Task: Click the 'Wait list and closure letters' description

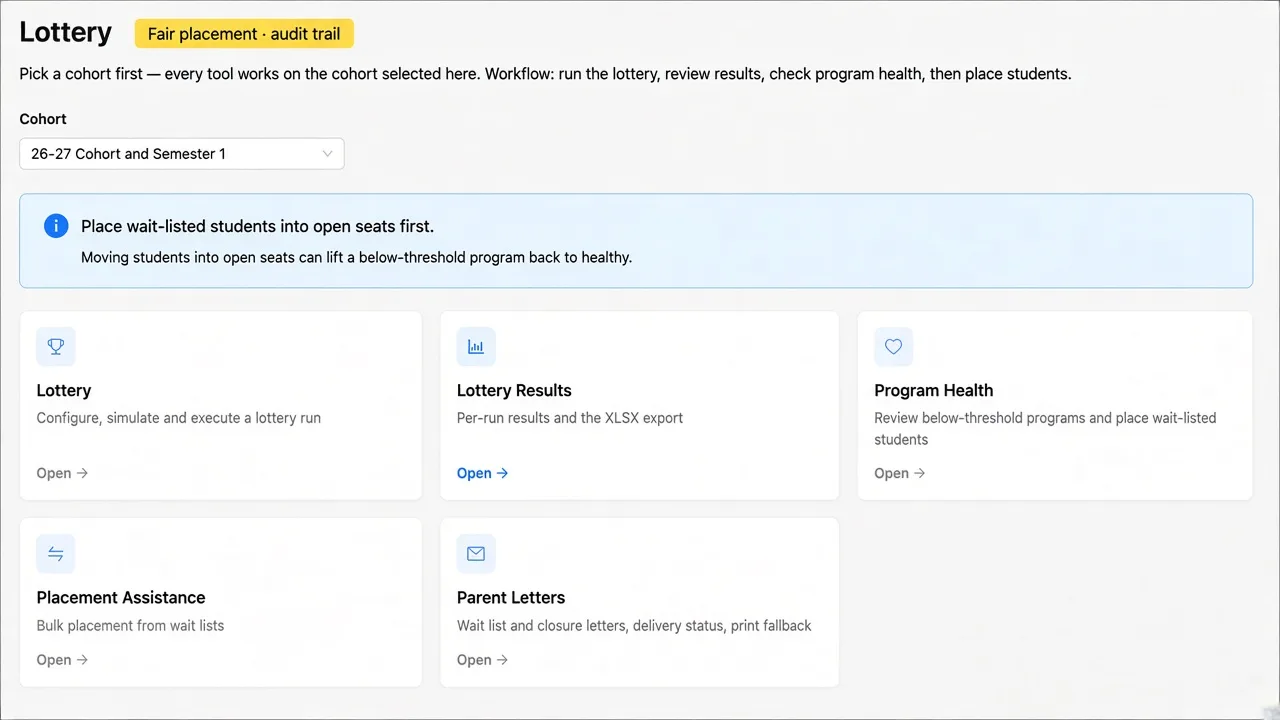Action: coord(634,626)
